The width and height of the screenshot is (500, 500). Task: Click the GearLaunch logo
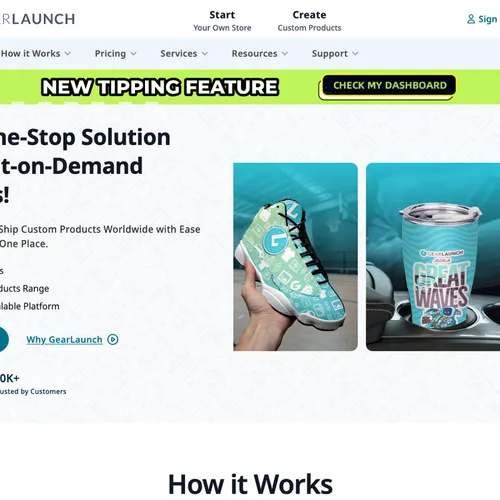click(37, 19)
